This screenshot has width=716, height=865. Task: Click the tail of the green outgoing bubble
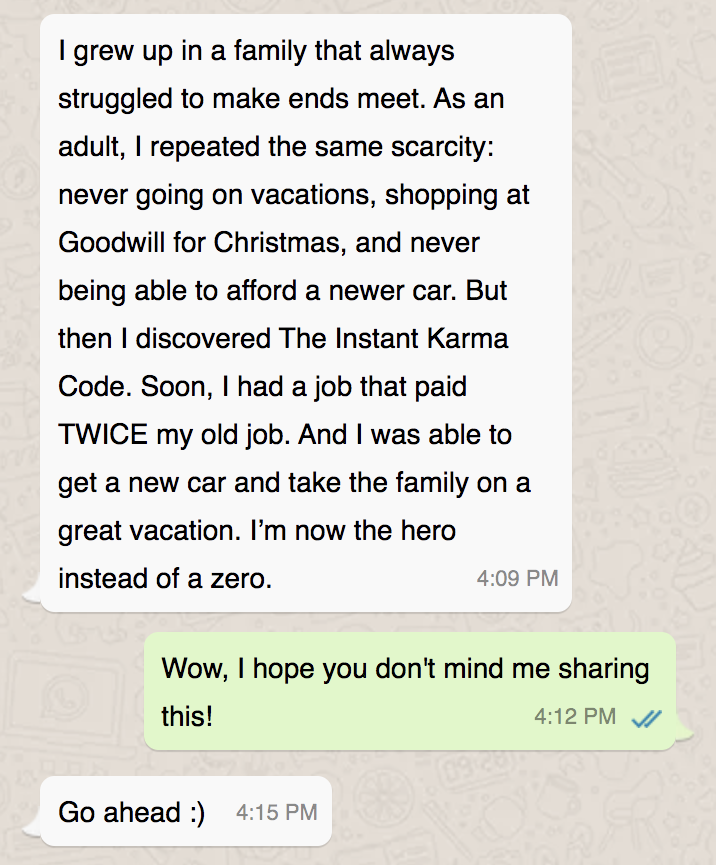point(684,737)
